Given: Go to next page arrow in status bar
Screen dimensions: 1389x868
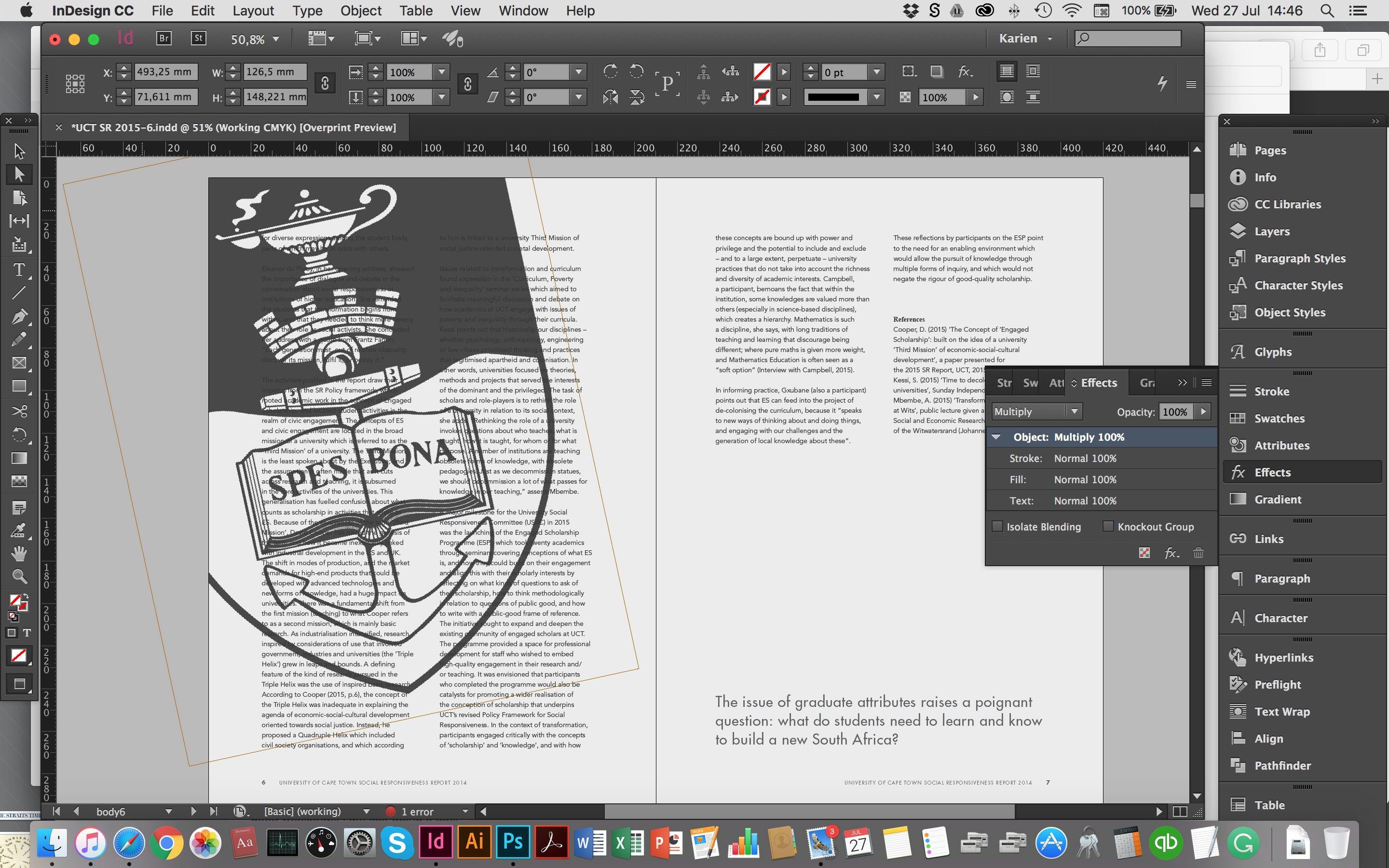Looking at the screenshot, I should [x=193, y=811].
